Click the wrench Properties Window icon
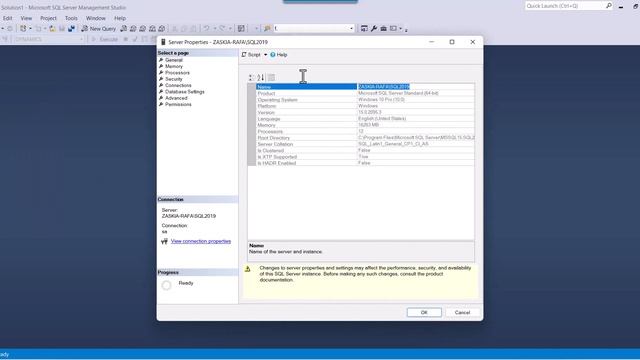The height and width of the screenshot is (360, 640). point(374,29)
